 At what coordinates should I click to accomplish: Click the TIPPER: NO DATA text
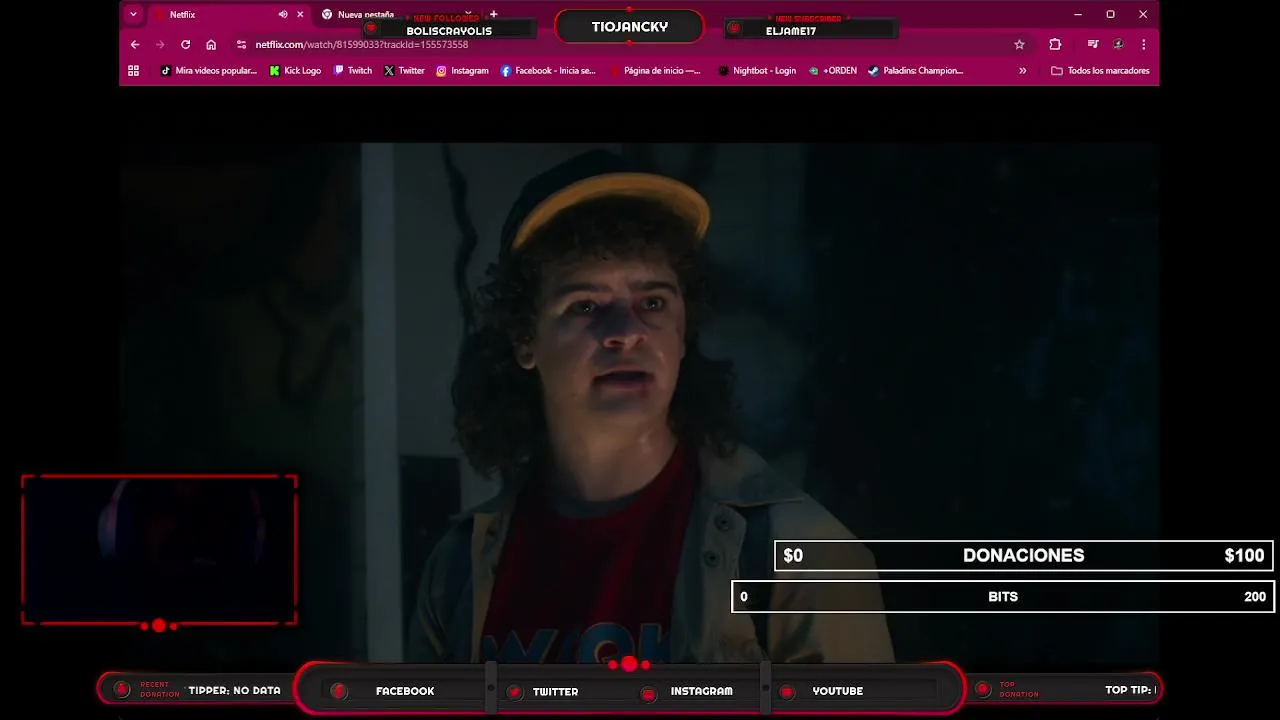pos(234,691)
